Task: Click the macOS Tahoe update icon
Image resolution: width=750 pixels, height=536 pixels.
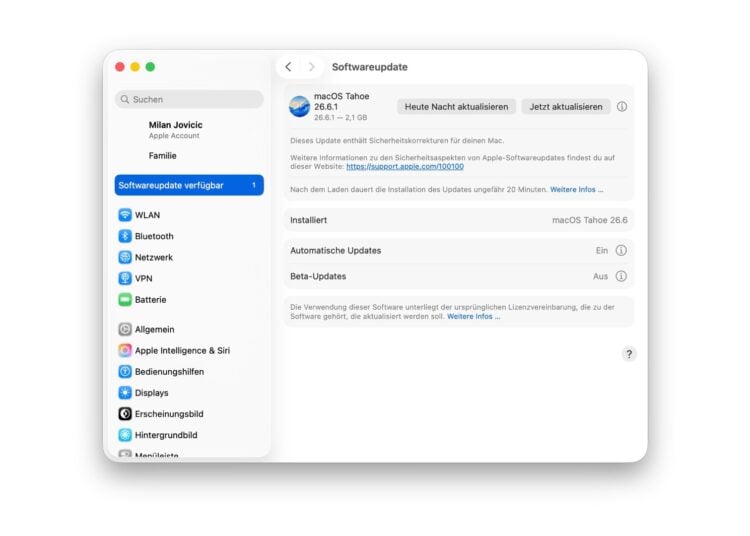Action: click(299, 106)
